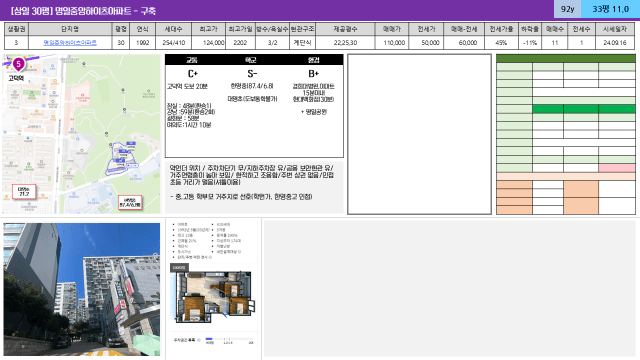Click the 전세가 cell showing 50,000
Viewport: 640px width, 360px height.
(427, 42)
